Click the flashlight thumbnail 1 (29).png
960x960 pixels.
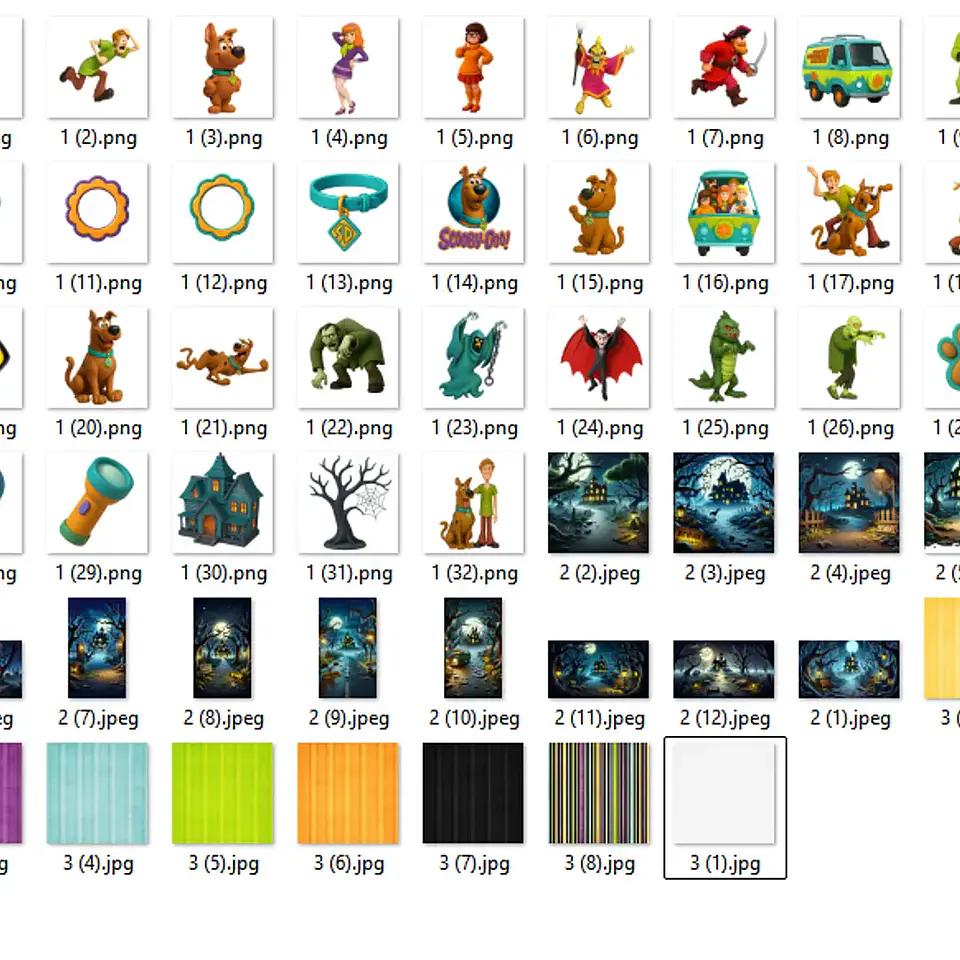tap(97, 503)
